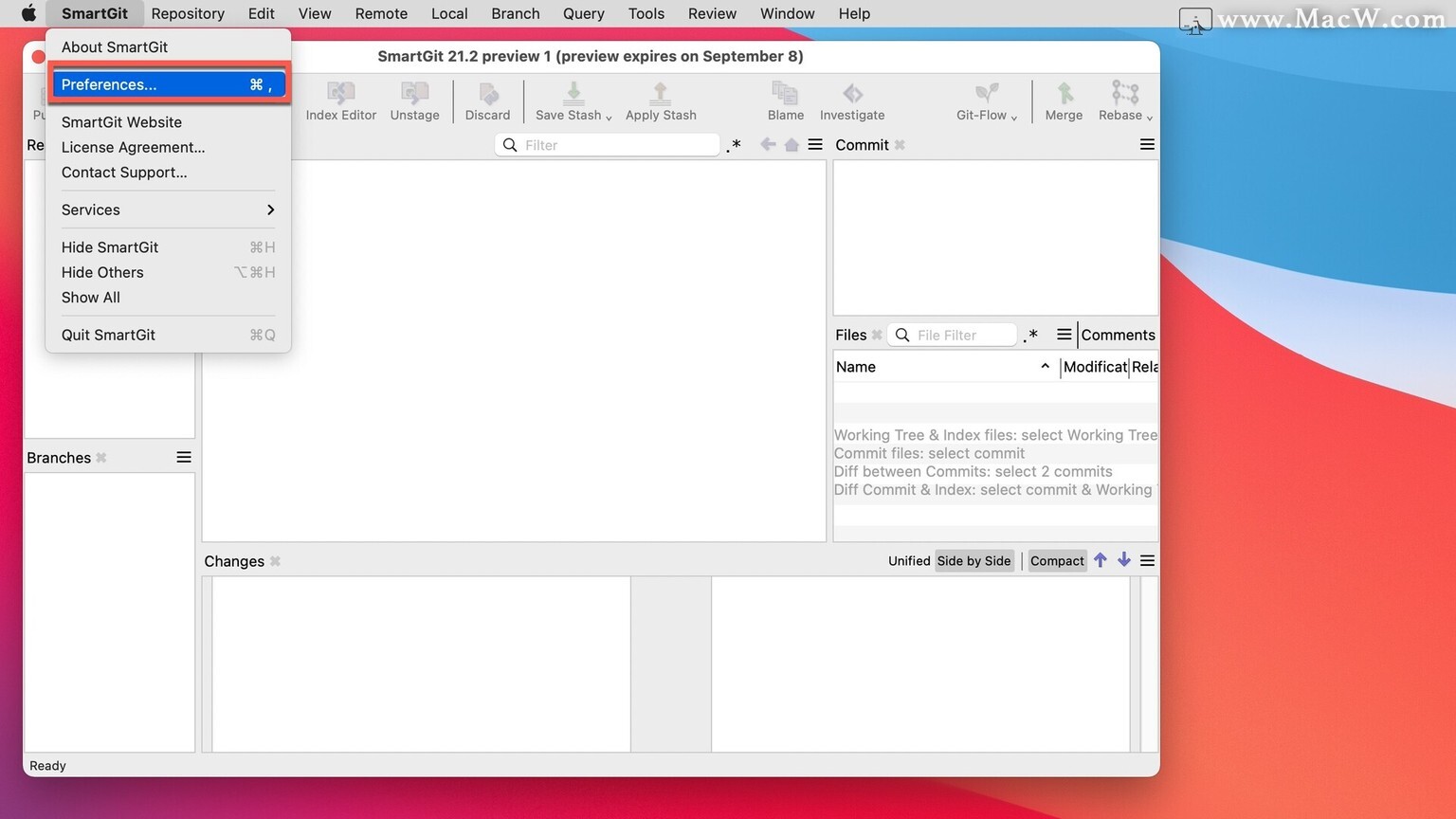
Task: Toggle the Compact diff mode
Action: [1057, 561]
